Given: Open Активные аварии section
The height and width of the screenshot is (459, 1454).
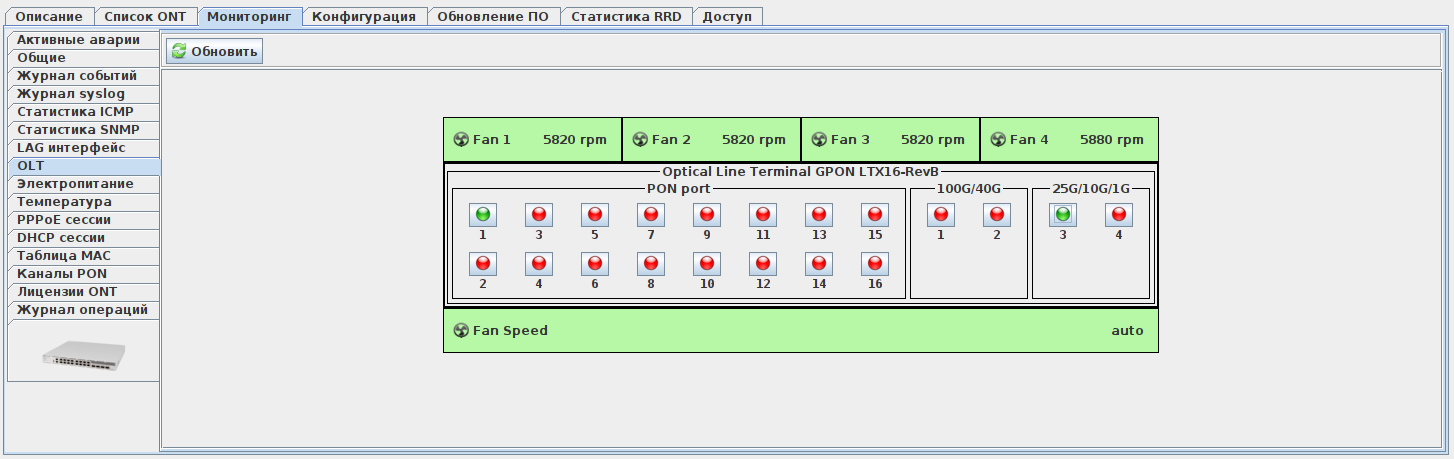Looking at the screenshot, I should click(83, 40).
